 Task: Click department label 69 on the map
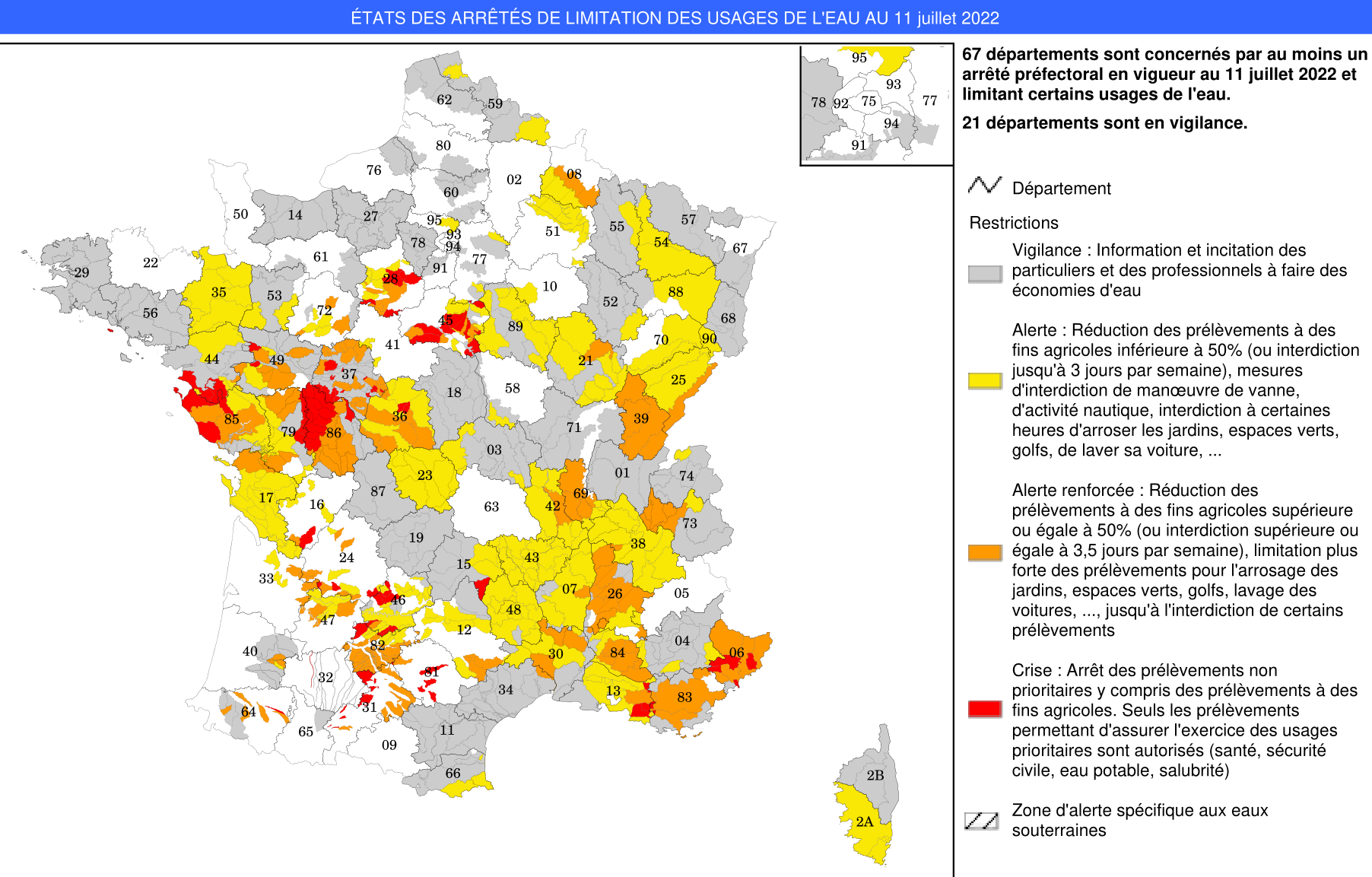pyautogui.click(x=581, y=493)
